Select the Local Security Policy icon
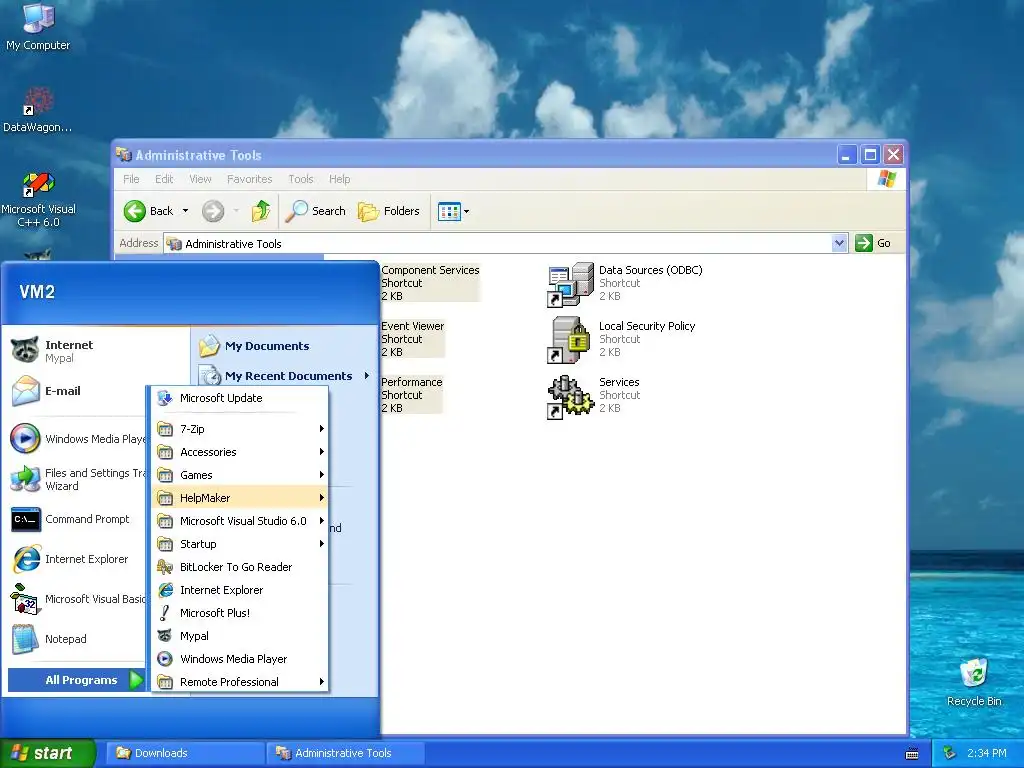This screenshot has width=1024, height=768. [570, 340]
